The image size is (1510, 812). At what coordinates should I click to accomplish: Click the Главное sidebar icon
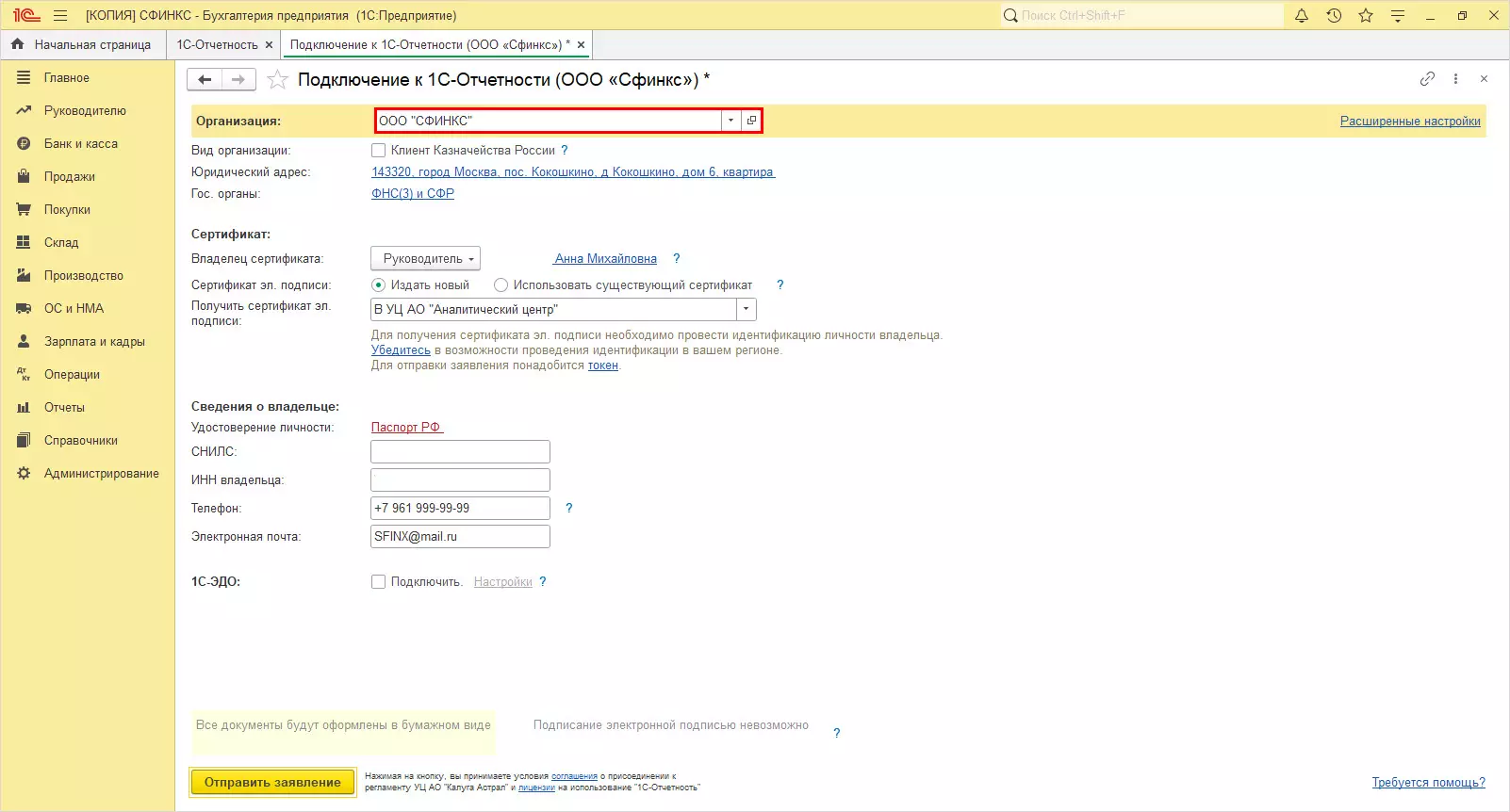point(24,77)
